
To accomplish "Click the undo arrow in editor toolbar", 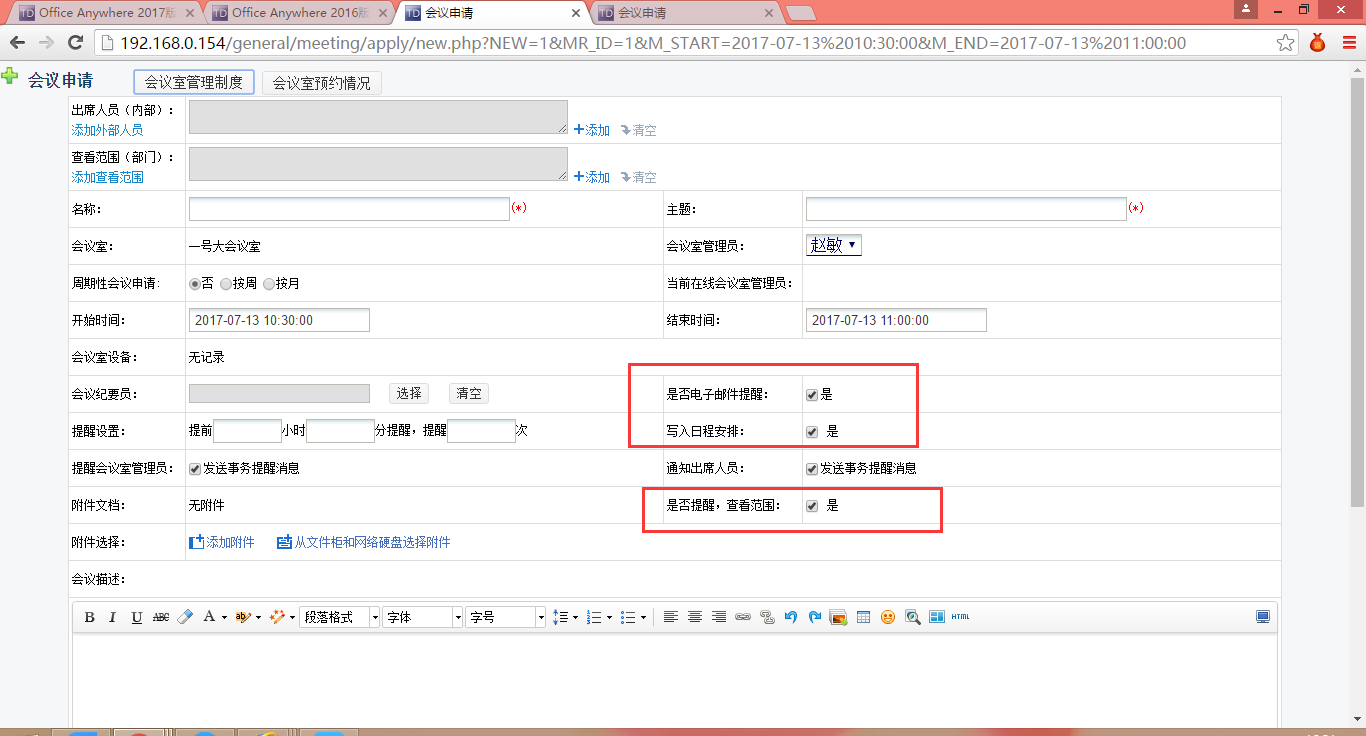I will (x=791, y=617).
